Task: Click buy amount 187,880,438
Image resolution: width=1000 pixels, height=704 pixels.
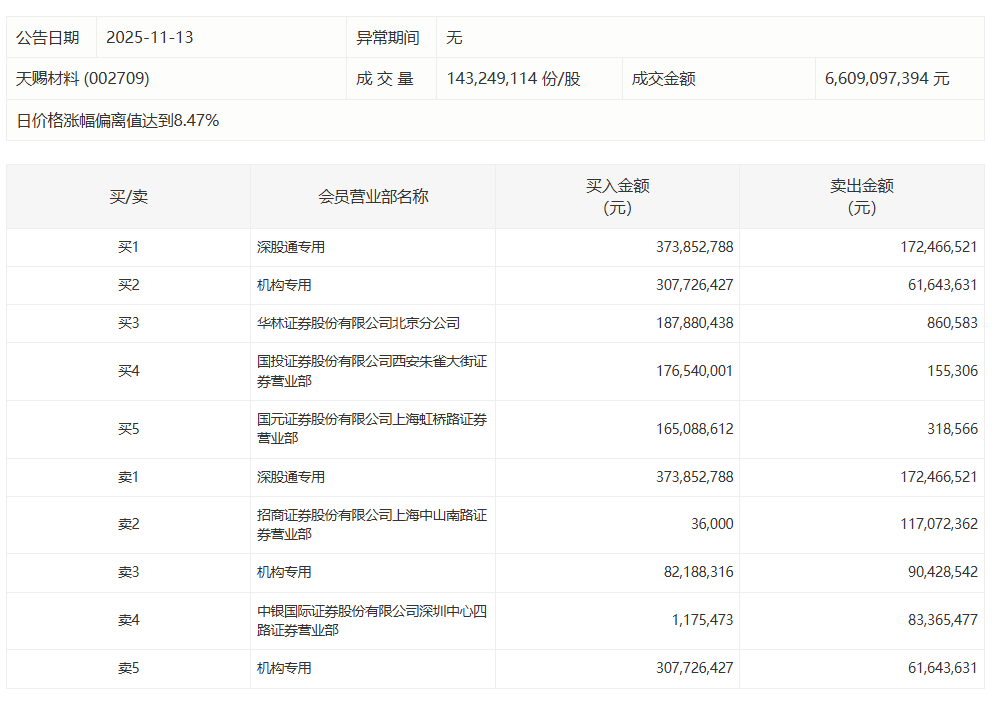Action: pyautogui.click(x=695, y=323)
